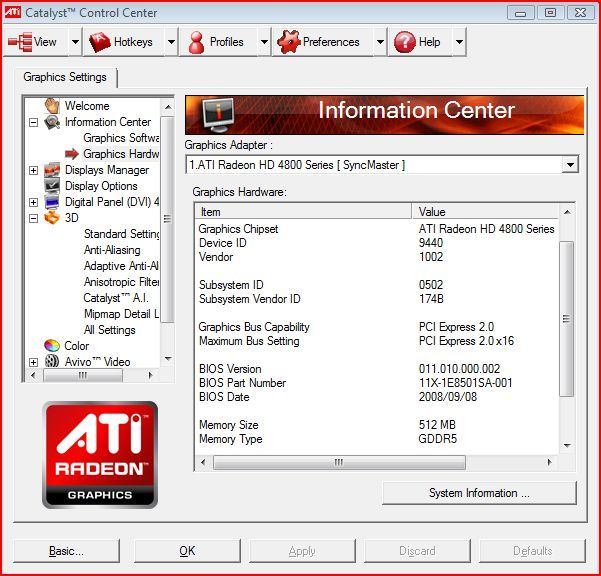Select the Subsystem Vendor ID row
This screenshot has height=576, width=601.
click(x=377, y=299)
